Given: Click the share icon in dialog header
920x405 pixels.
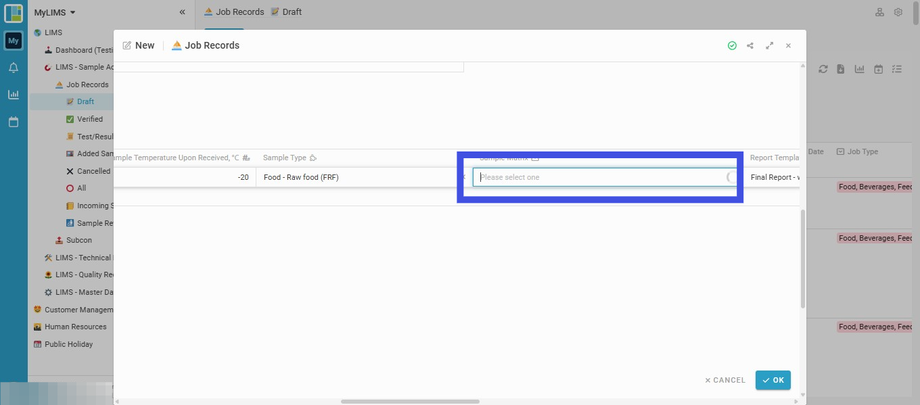Looking at the screenshot, I should click(x=750, y=46).
